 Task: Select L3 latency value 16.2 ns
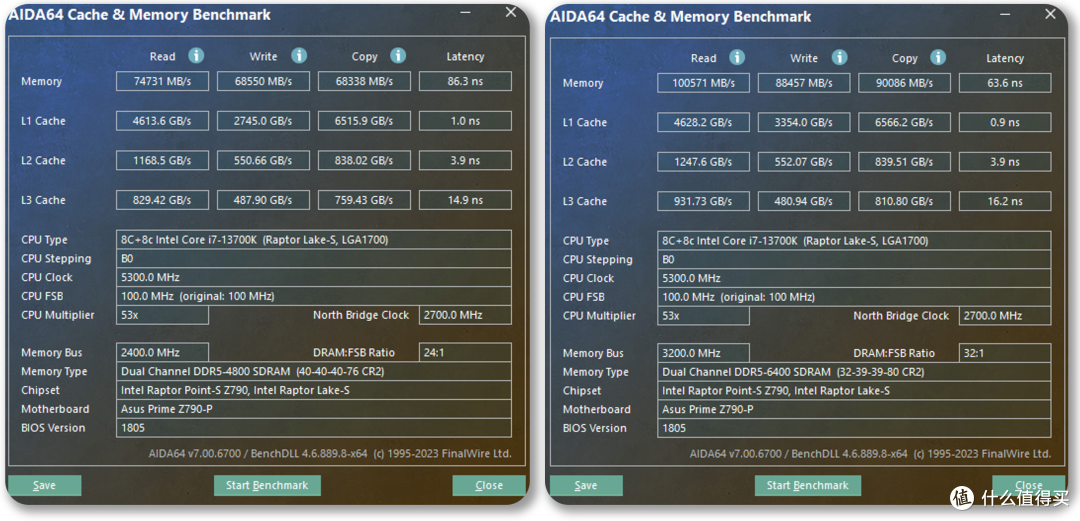(1006, 201)
